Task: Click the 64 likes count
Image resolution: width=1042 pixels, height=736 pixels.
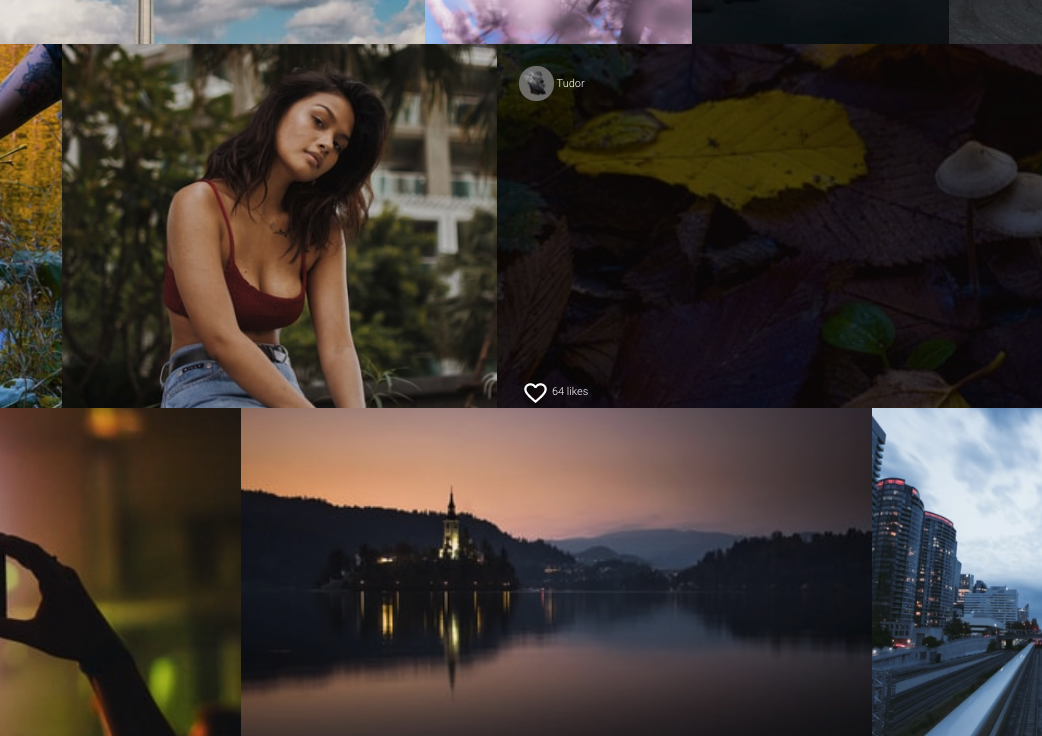Action: tap(570, 392)
